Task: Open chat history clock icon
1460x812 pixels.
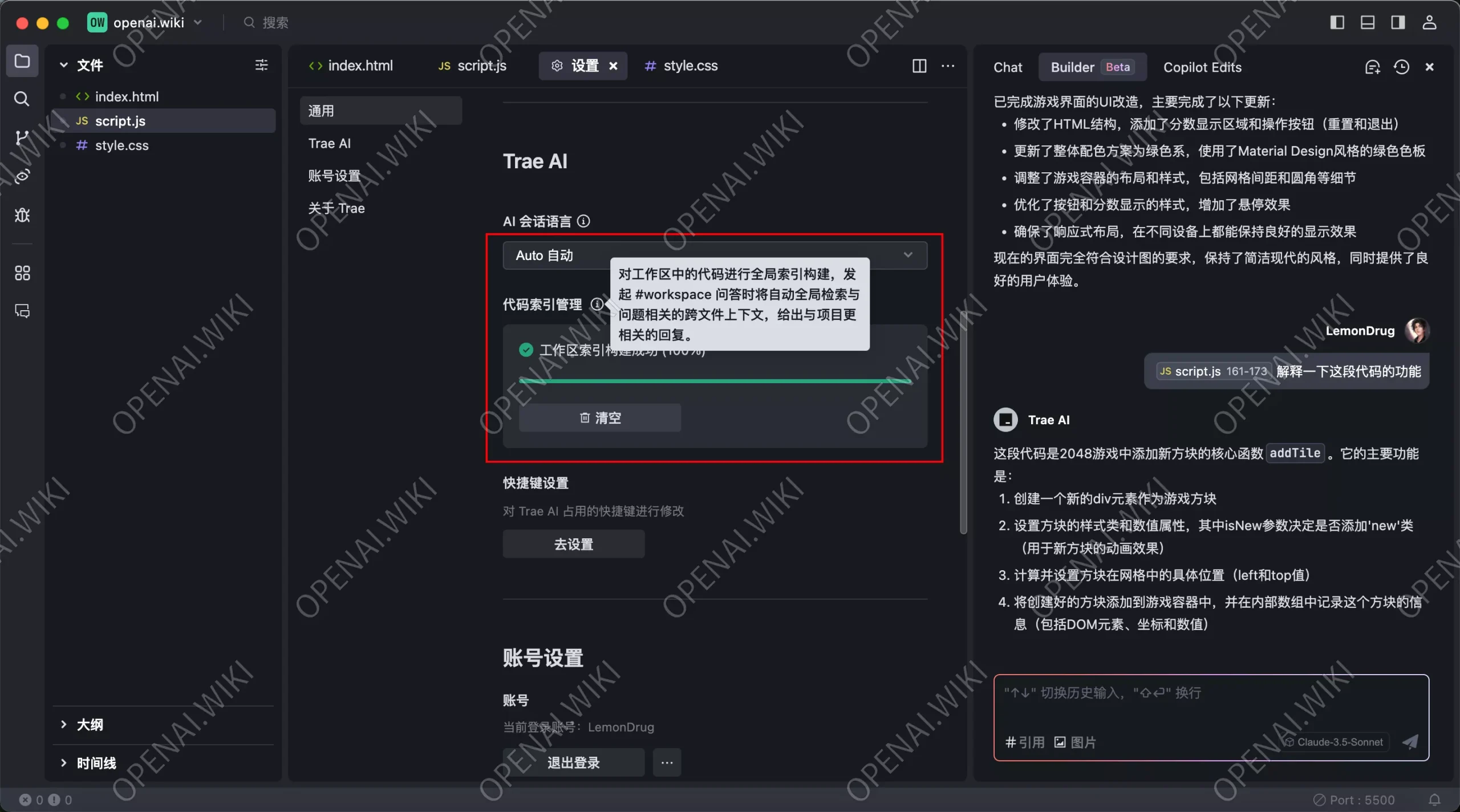Action: (1401, 67)
